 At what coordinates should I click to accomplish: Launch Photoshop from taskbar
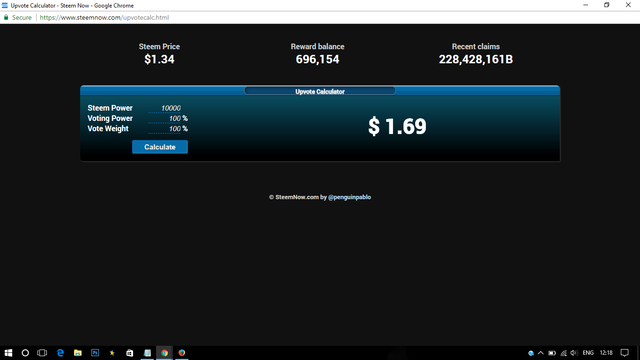click(95, 353)
